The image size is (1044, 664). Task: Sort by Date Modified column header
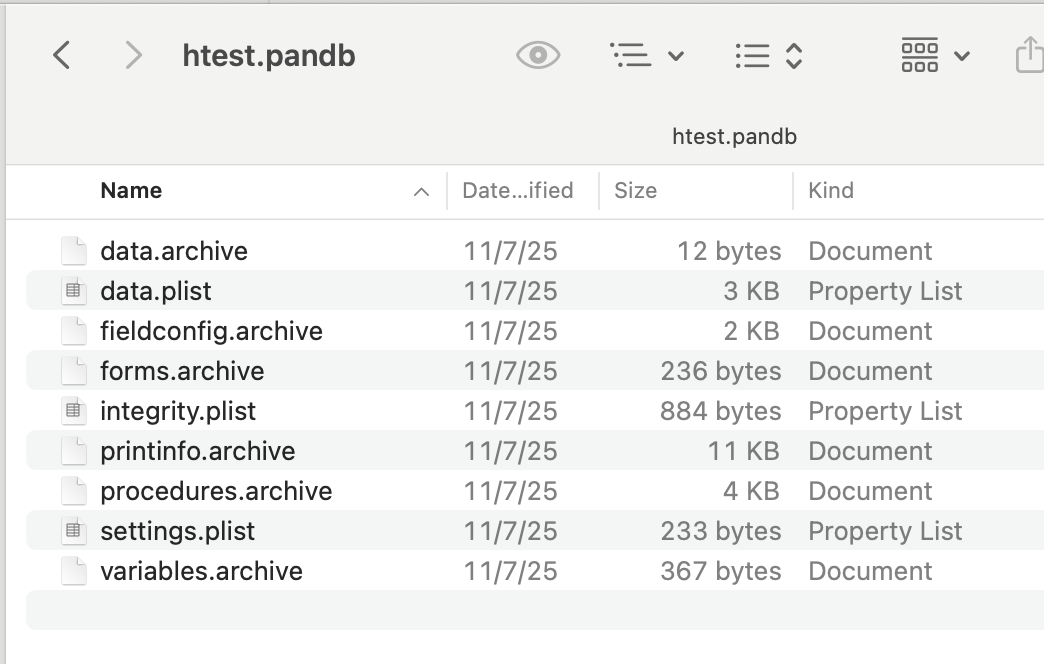(x=517, y=191)
